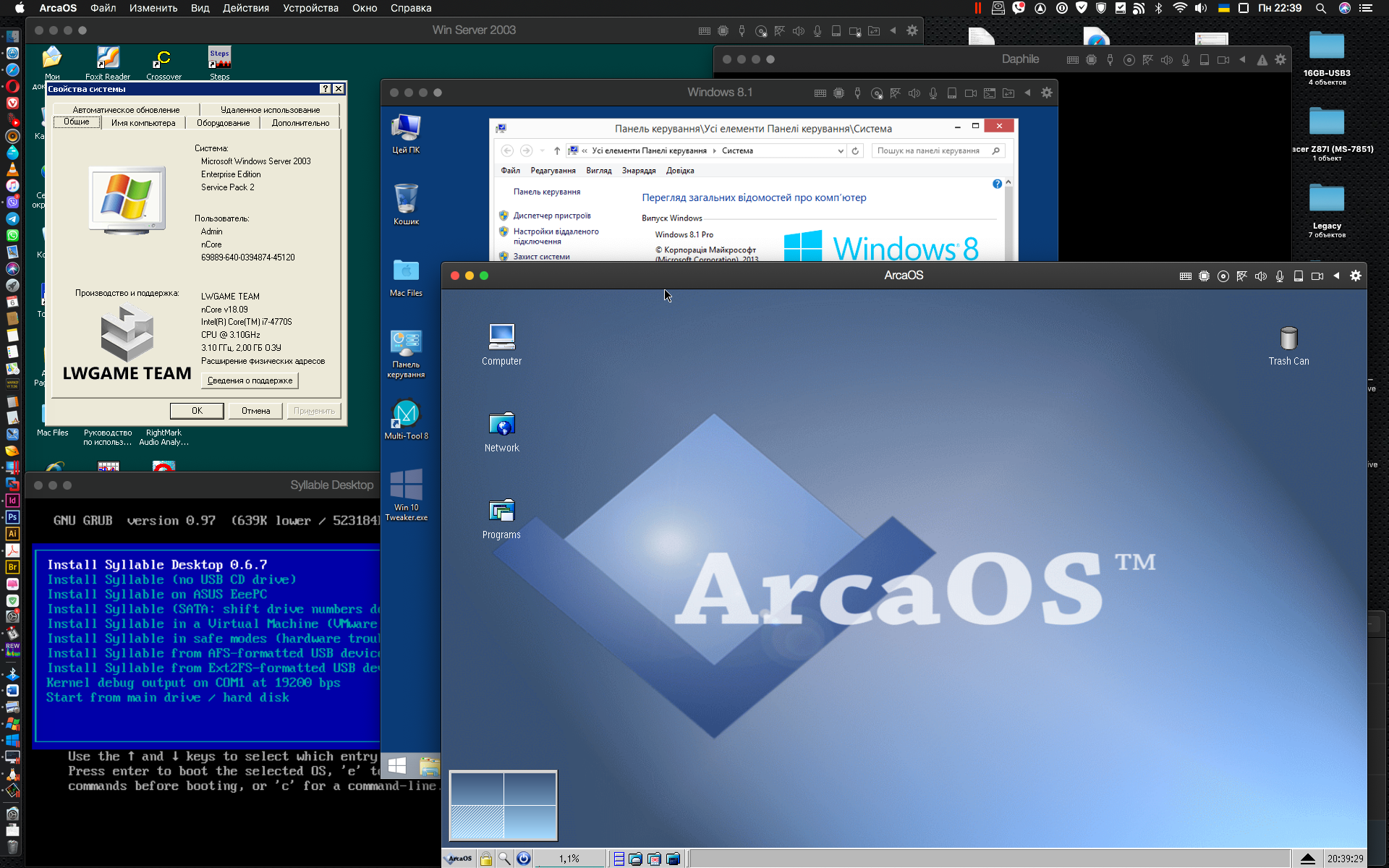Open the printer folder icon in ArcaOS taskbar

point(635,859)
